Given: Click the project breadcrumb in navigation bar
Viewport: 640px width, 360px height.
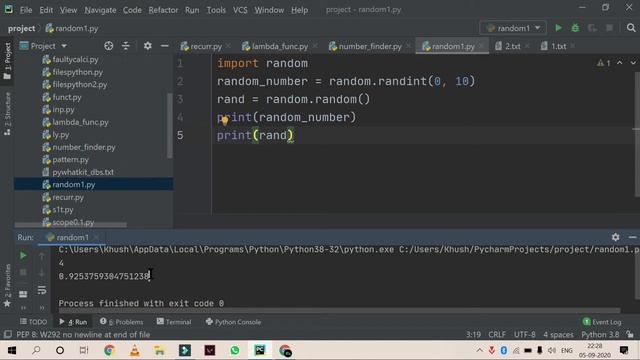Looking at the screenshot, I should click(x=21, y=28).
